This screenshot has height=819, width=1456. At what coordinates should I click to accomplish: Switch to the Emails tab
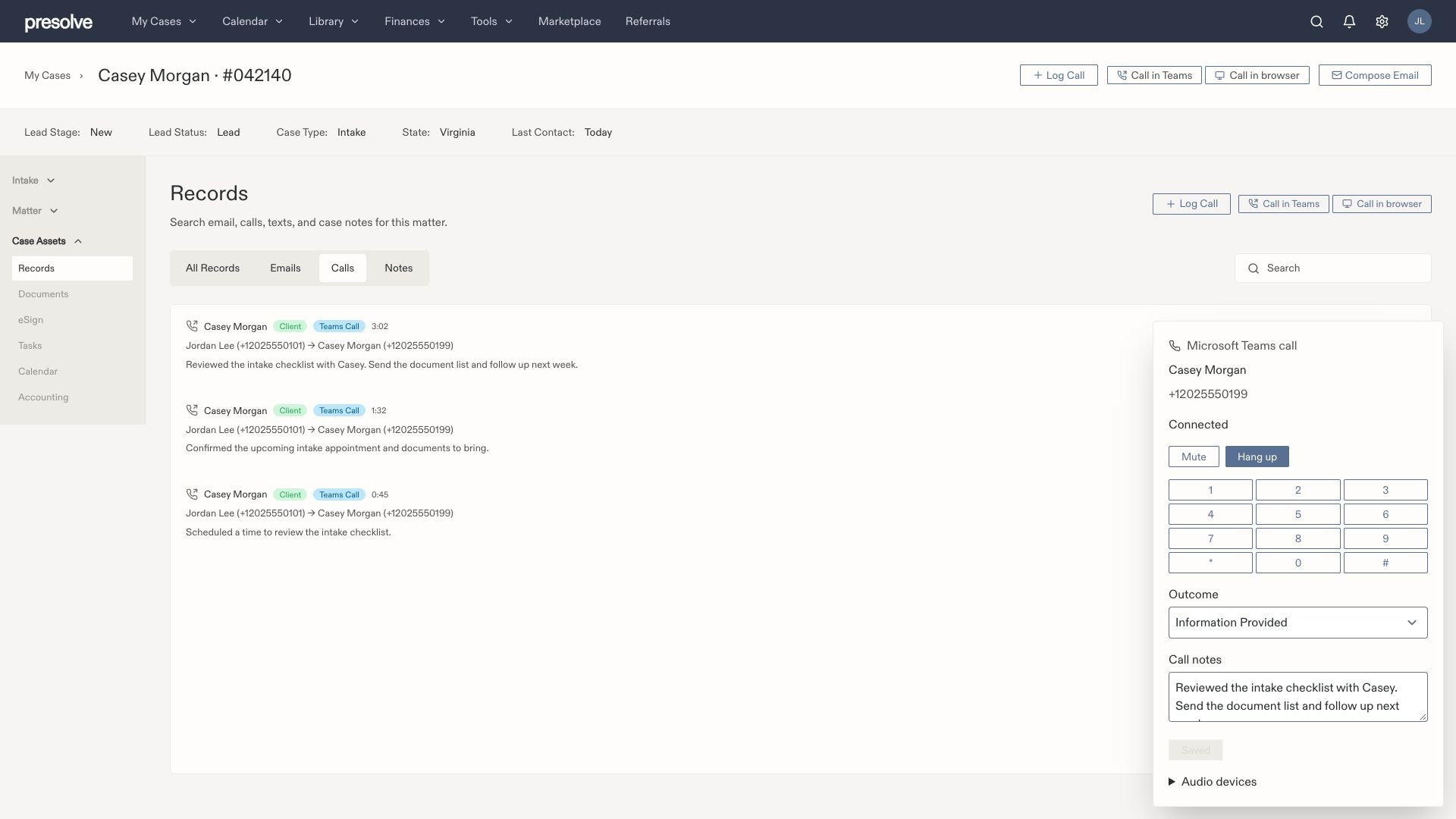[285, 268]
